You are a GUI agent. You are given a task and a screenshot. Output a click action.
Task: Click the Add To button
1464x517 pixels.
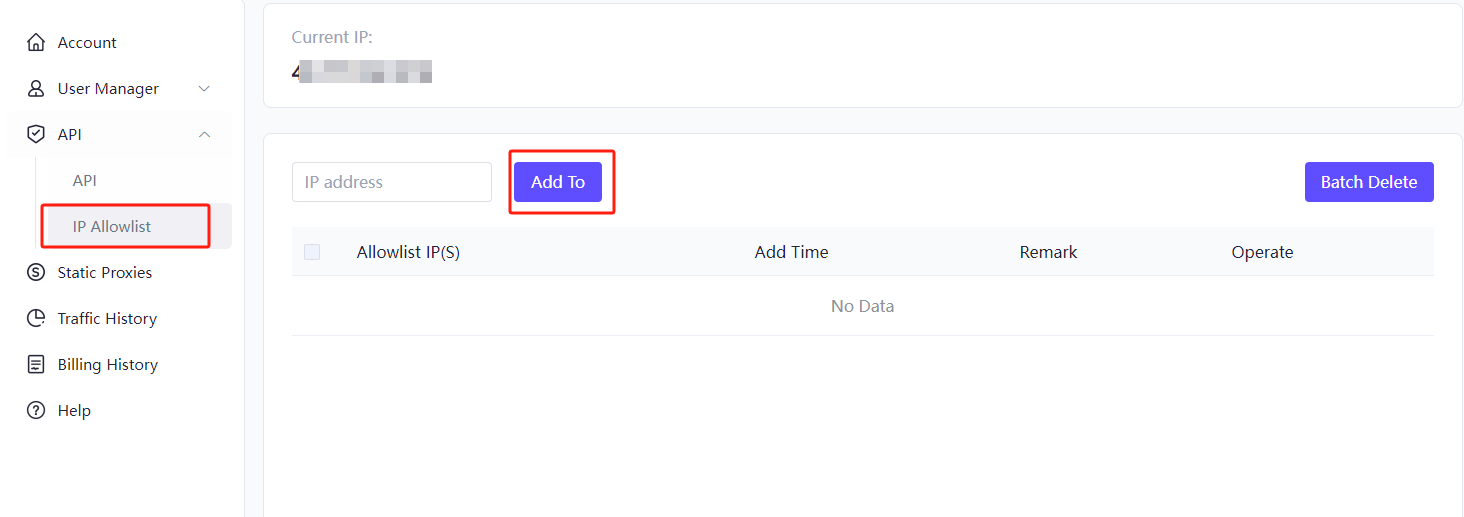point(558,182)
